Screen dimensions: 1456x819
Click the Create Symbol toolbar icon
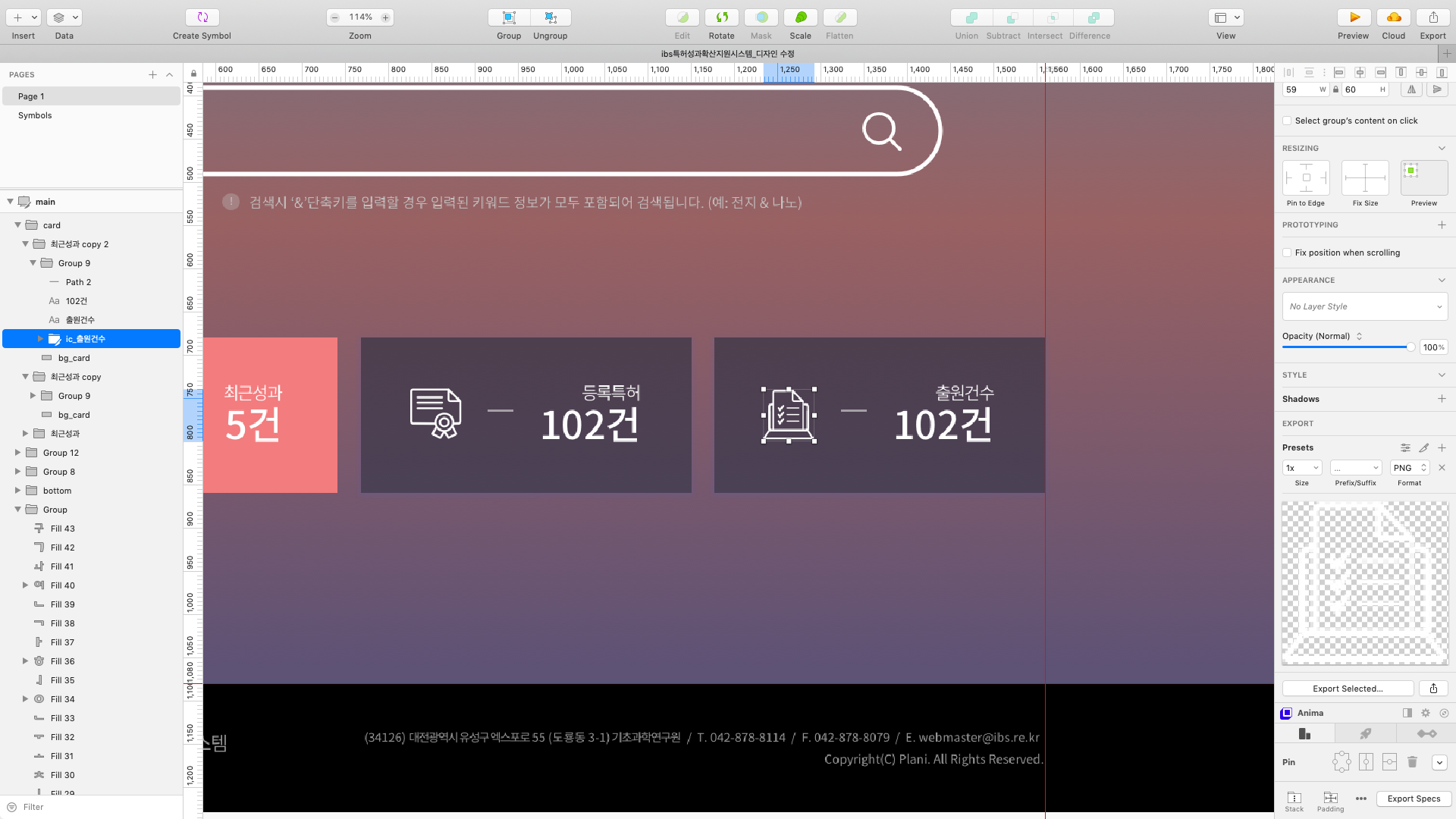(201, 17)
